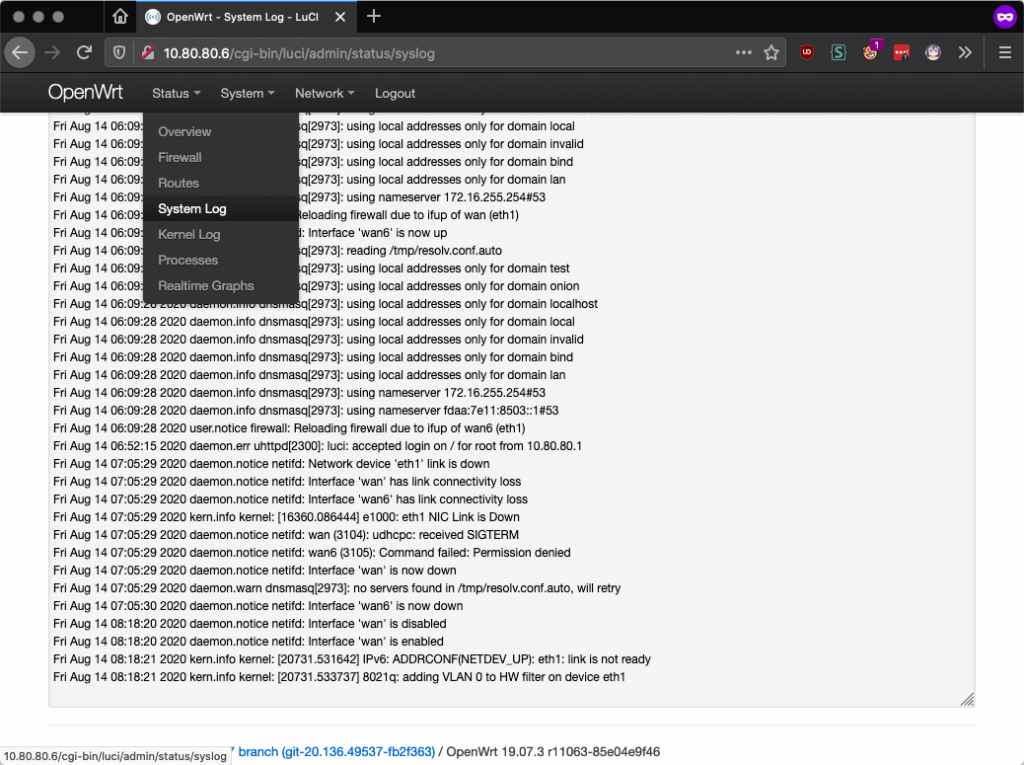Expand the System dropdown menu
1024x765 pixels.
click(x=248, y=93)
